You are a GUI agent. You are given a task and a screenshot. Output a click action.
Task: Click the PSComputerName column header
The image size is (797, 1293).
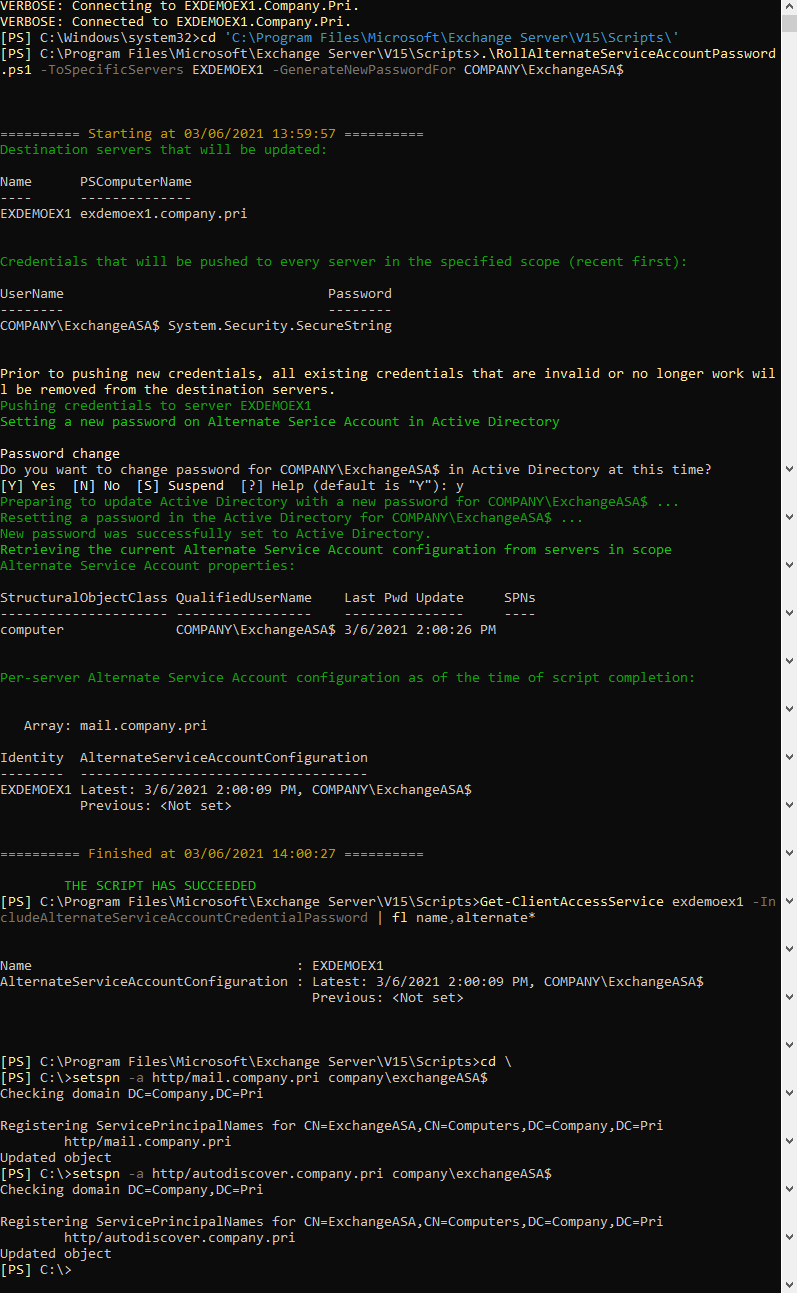(x=135, y=182)
